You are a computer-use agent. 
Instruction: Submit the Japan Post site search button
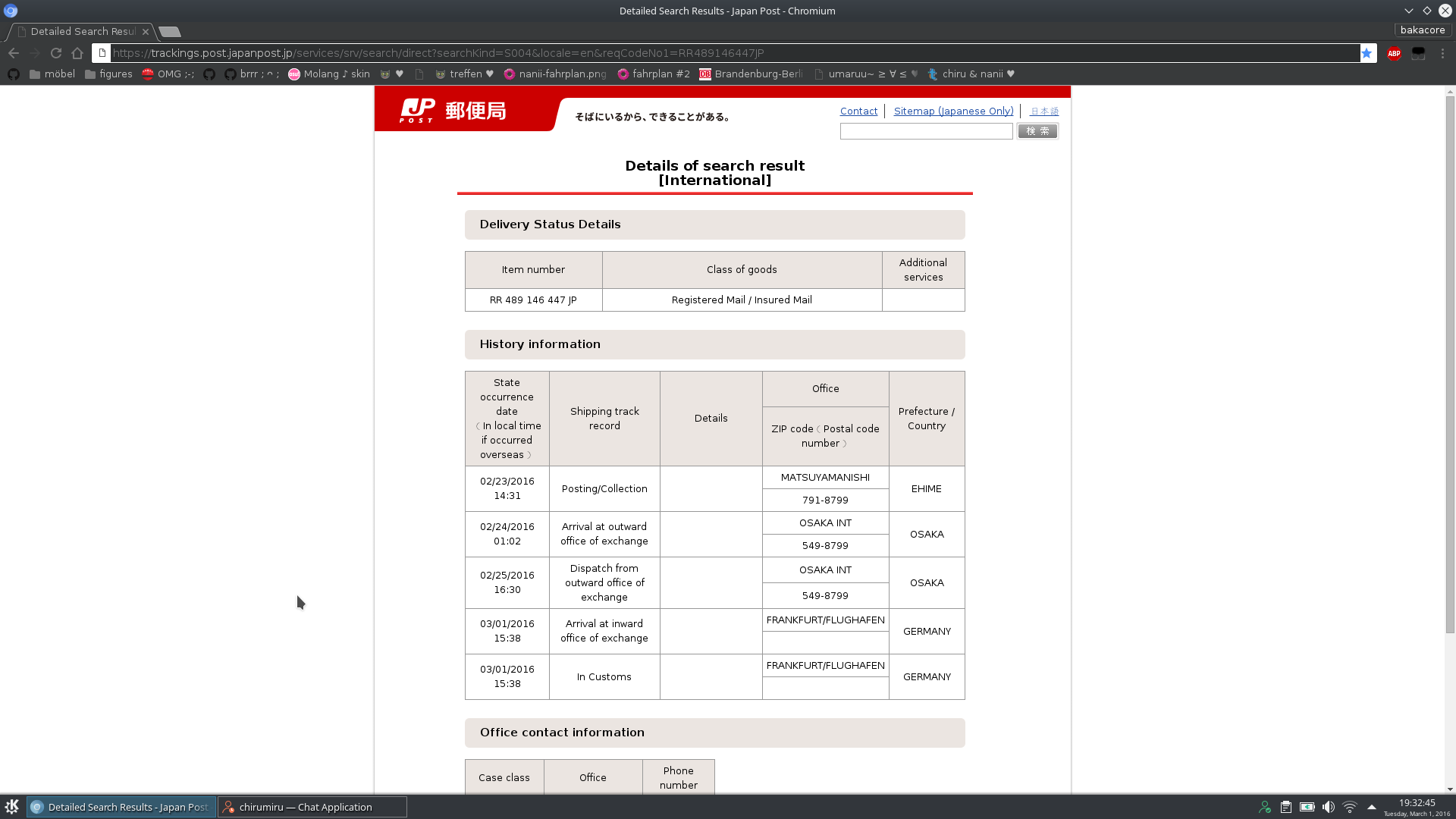pos(1037,131)
